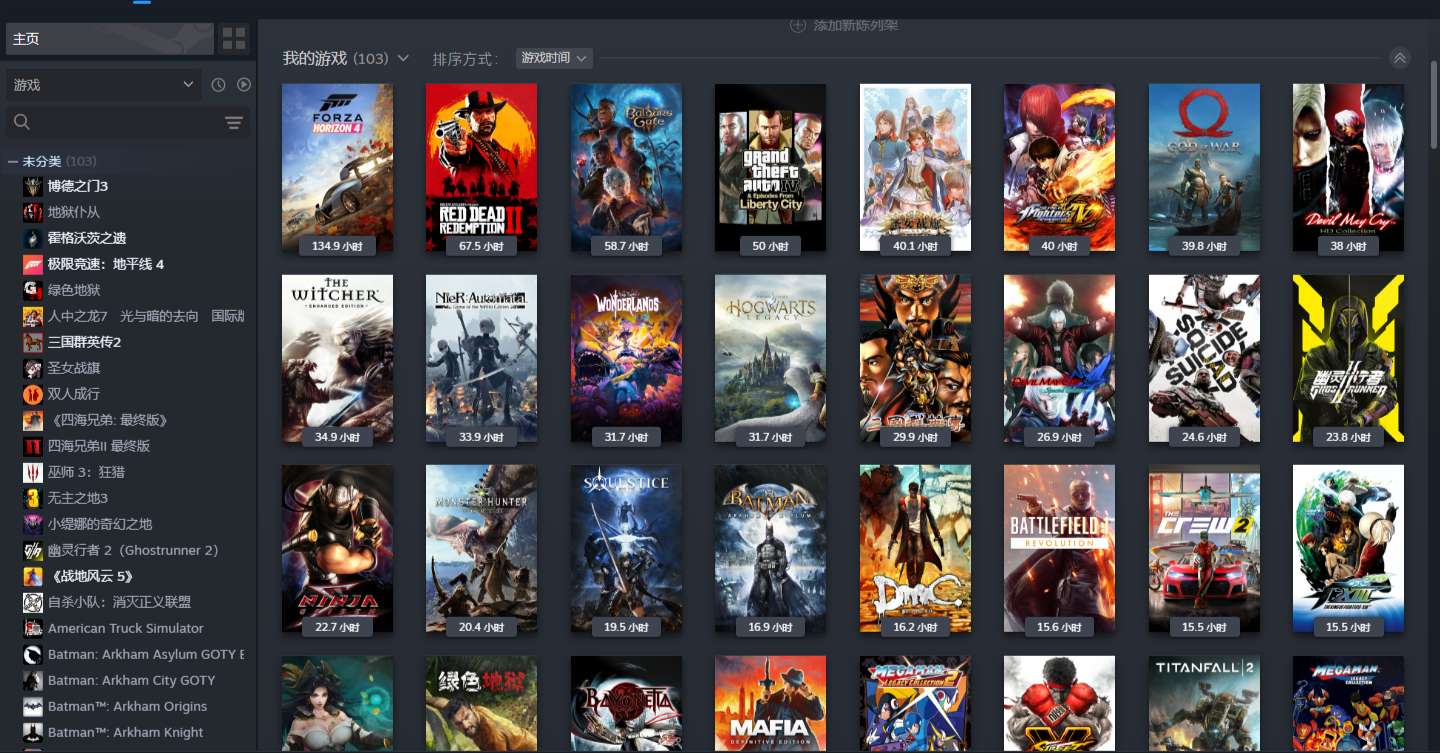Click the recent activity clock icon

pos(218,85)
